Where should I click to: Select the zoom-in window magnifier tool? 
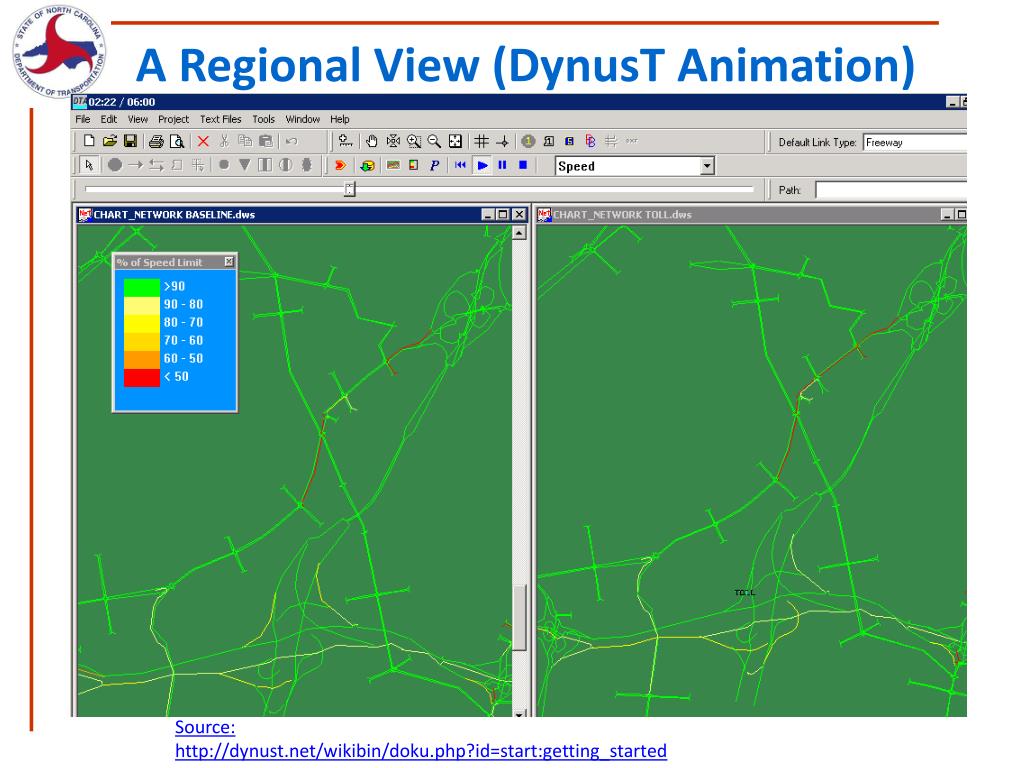tap(413, 141)
